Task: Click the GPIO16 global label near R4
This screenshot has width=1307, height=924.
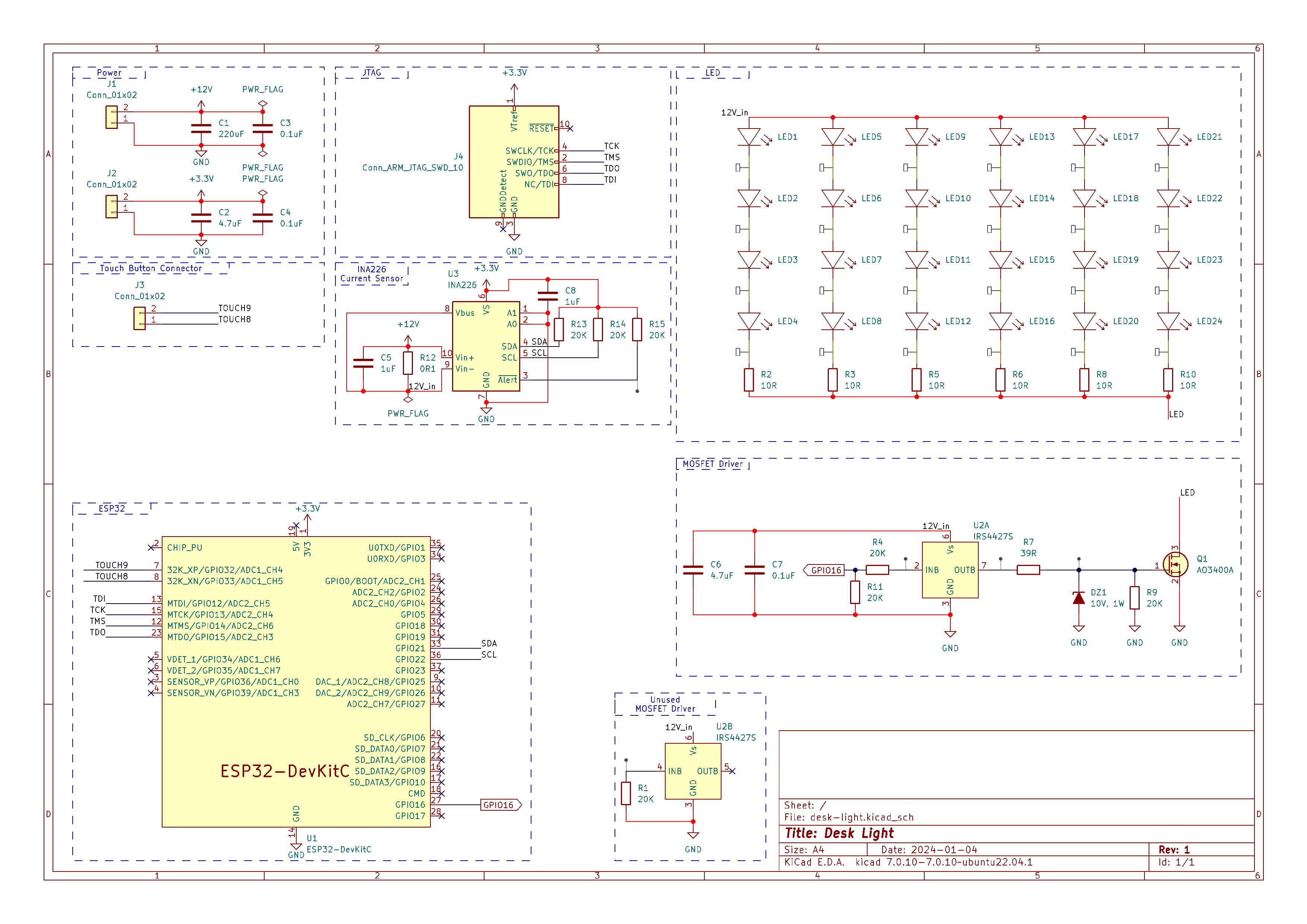Action: (x=823, y=570)
